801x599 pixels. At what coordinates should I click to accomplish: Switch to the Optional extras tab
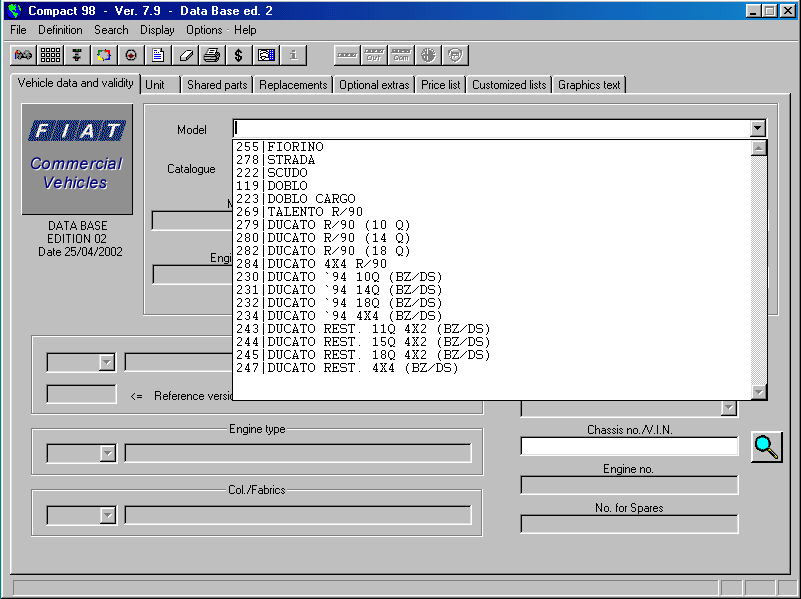click(x=374, y=85)
